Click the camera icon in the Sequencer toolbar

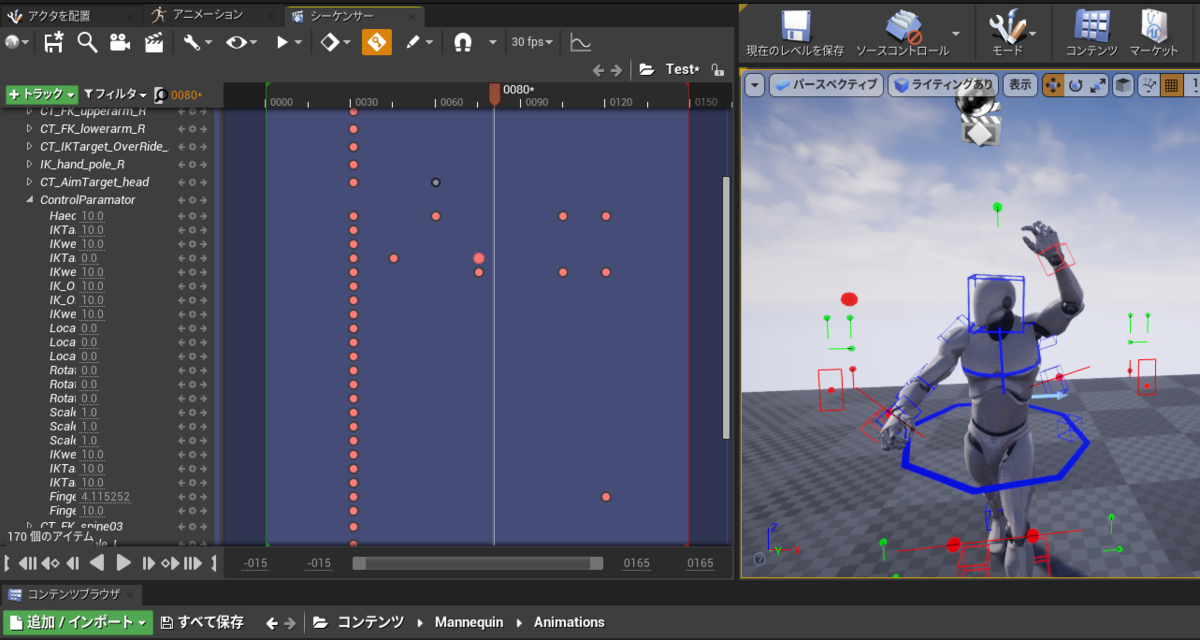(120, 42)
